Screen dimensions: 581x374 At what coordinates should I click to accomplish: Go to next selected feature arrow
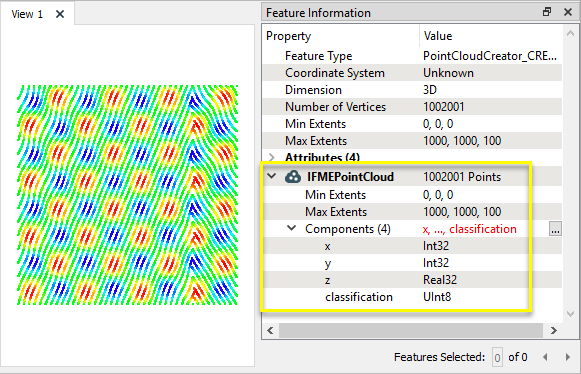568,357
